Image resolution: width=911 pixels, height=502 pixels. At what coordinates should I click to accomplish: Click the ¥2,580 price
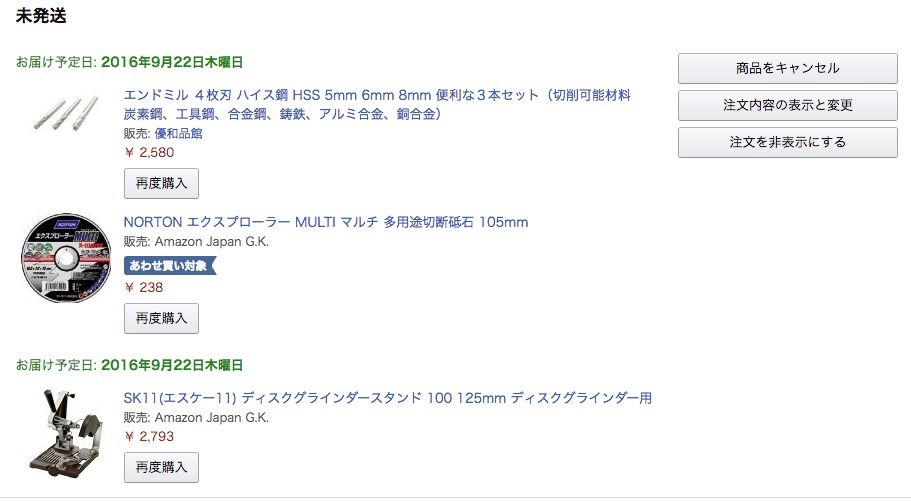[x=149, y=153]
